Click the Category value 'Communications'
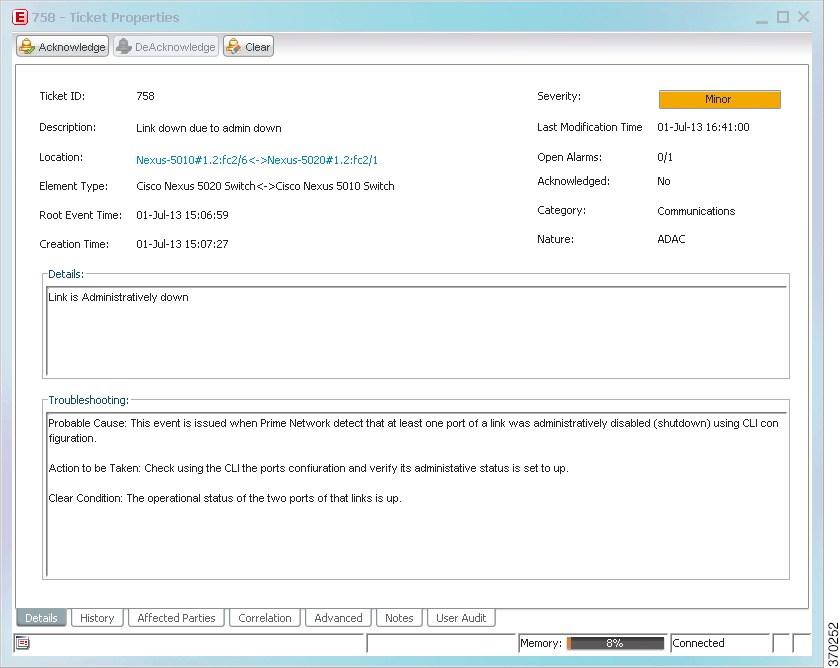 pos(696,211)
